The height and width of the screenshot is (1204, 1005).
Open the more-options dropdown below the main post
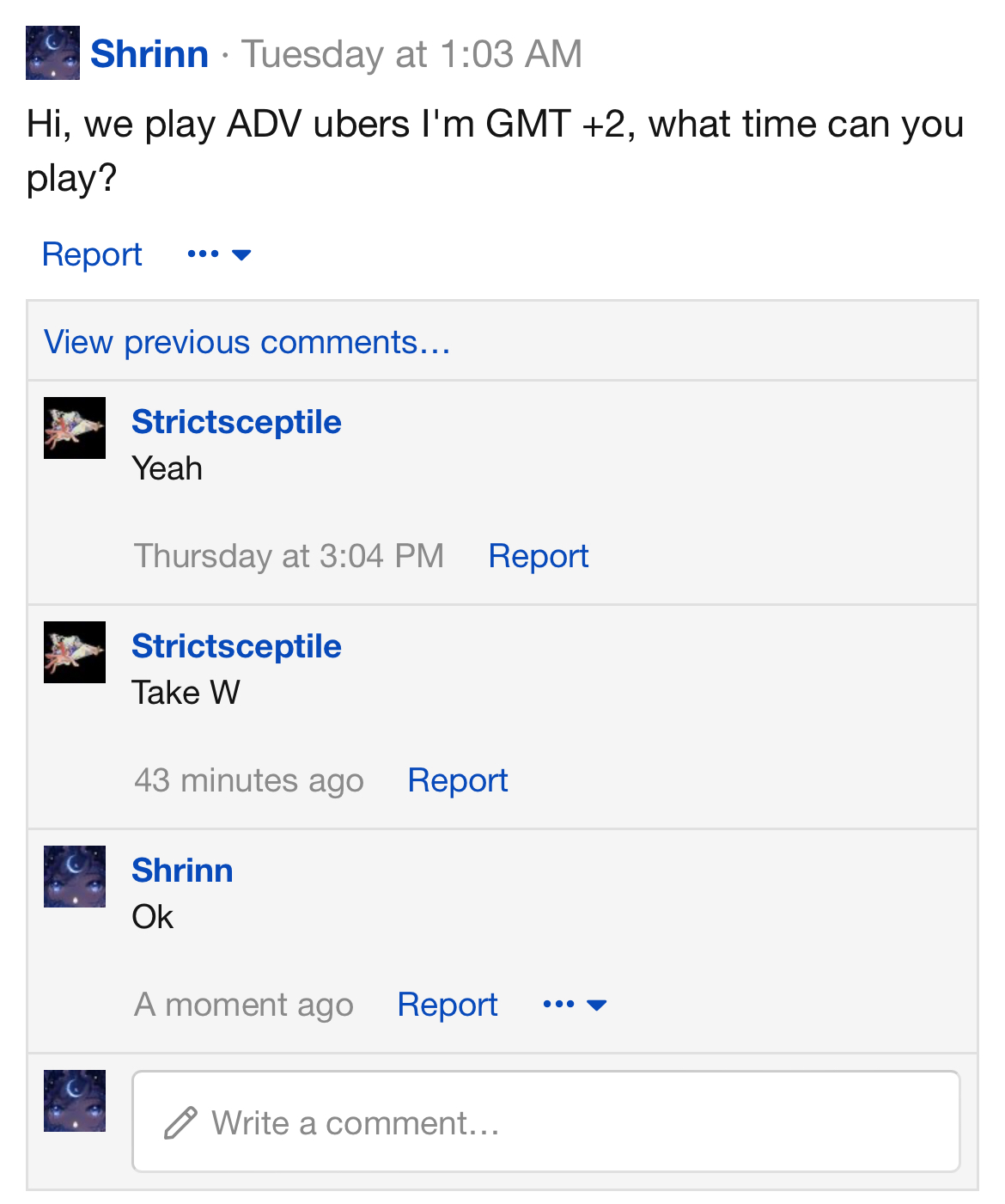tap(219, 254)
